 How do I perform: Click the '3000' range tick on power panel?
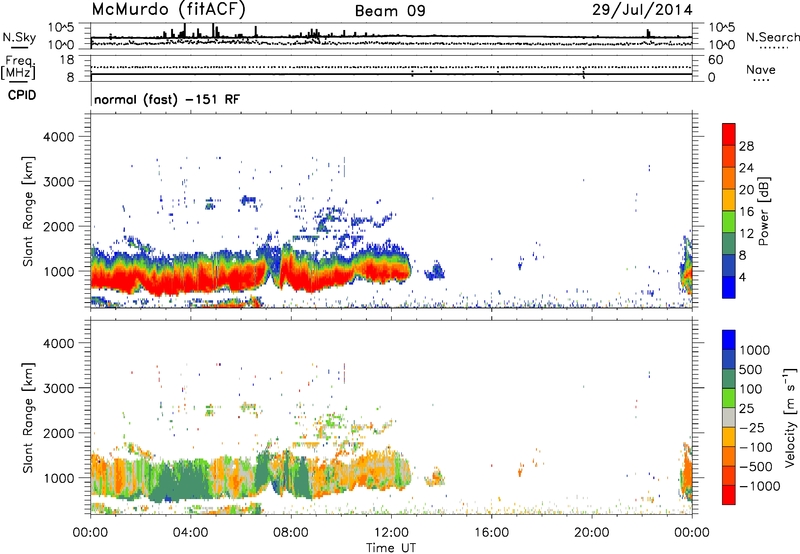58,182
